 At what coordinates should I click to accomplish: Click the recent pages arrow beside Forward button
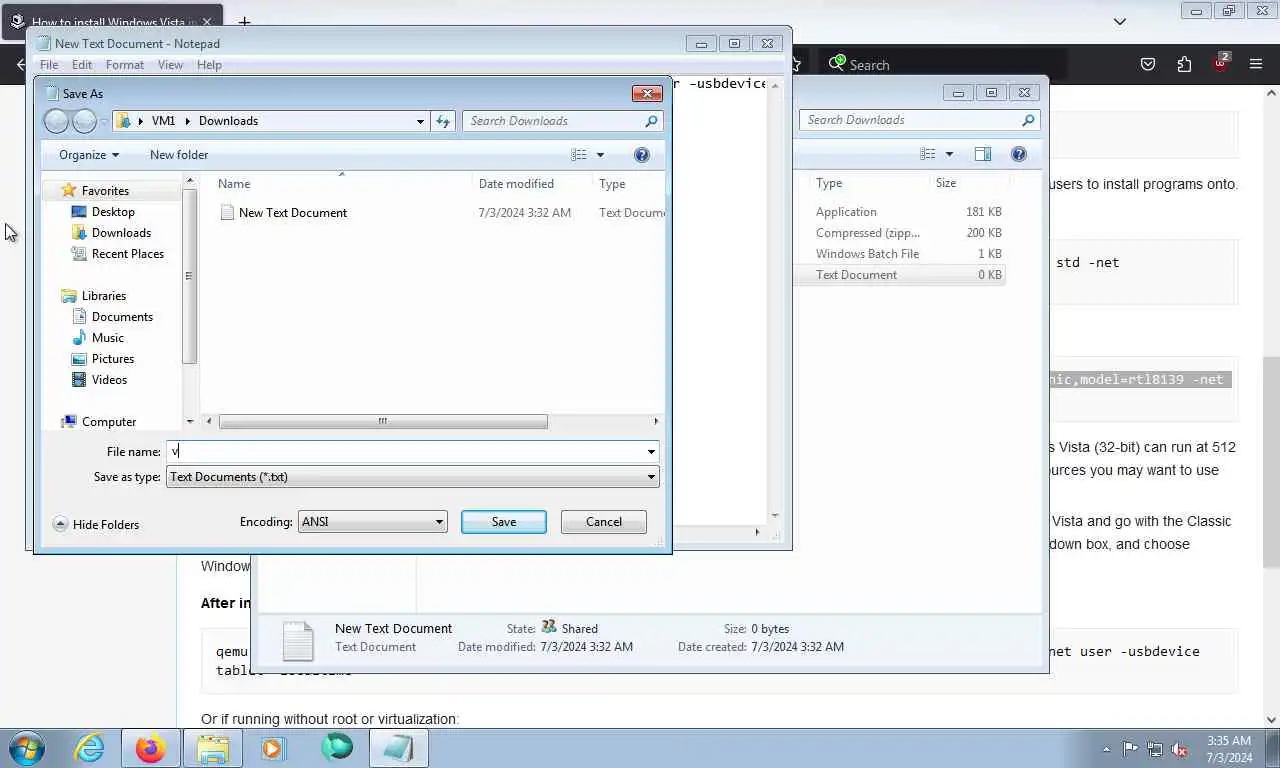(x=104, y=122)
